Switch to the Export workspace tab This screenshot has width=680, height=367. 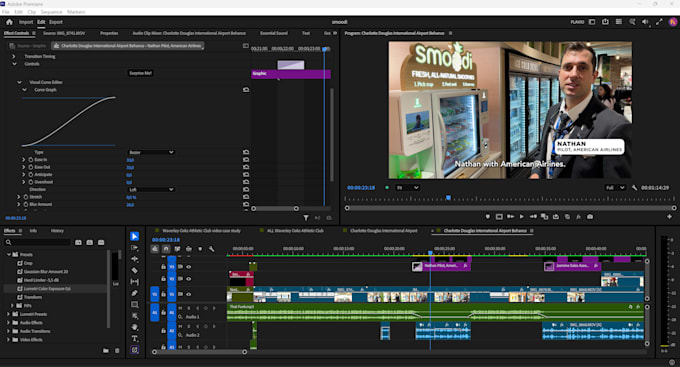[56, 22]
